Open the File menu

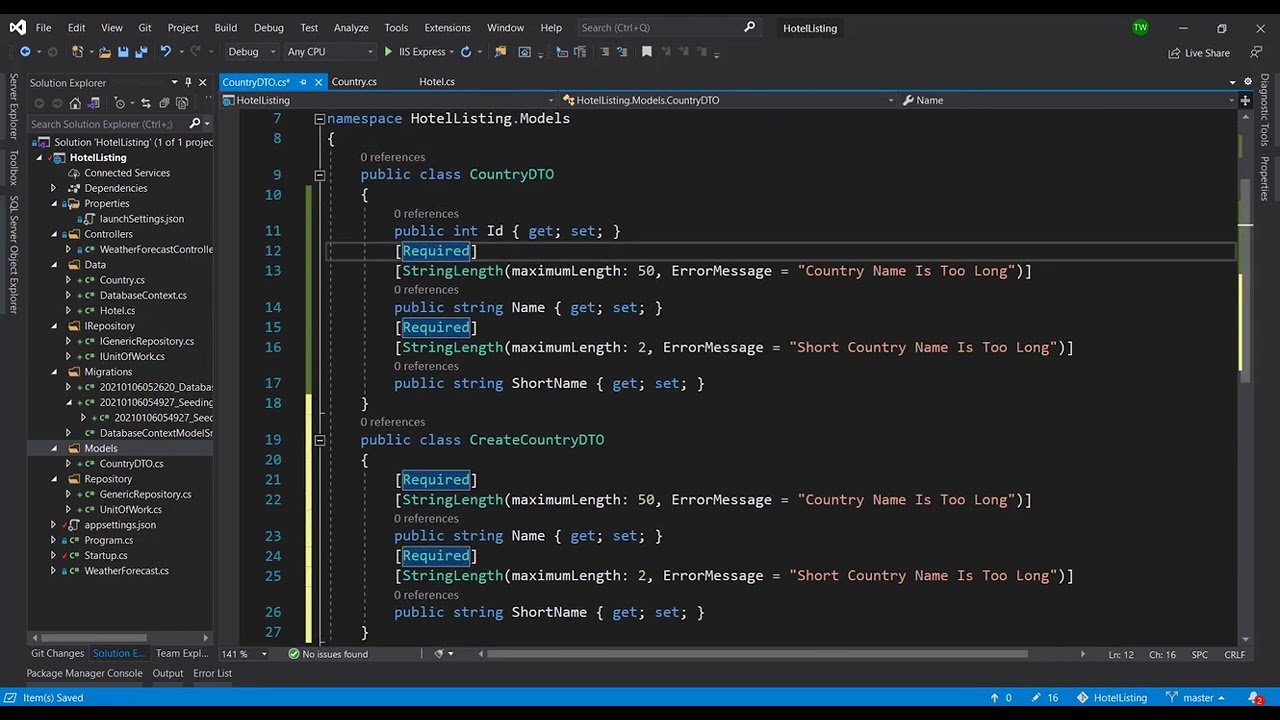[x=43, y=27]
